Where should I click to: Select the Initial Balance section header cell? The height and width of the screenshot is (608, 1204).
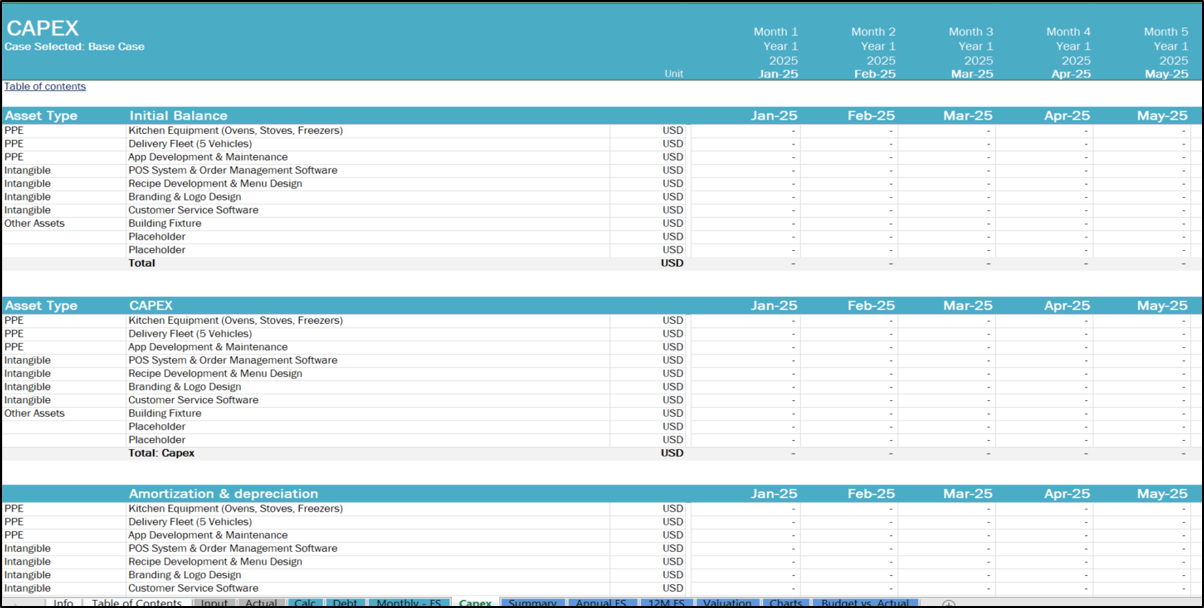pyautogui.click(x=178, y=116)
